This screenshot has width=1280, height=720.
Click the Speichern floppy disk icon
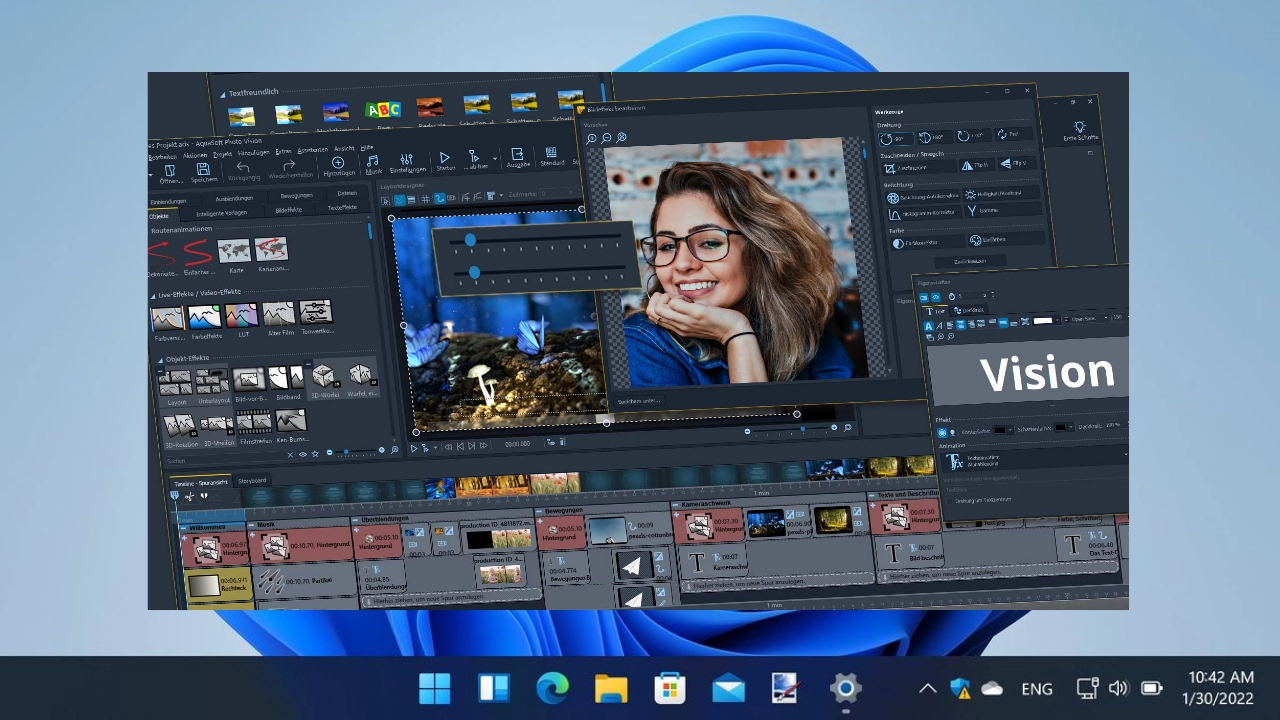[x=203, y=169]
